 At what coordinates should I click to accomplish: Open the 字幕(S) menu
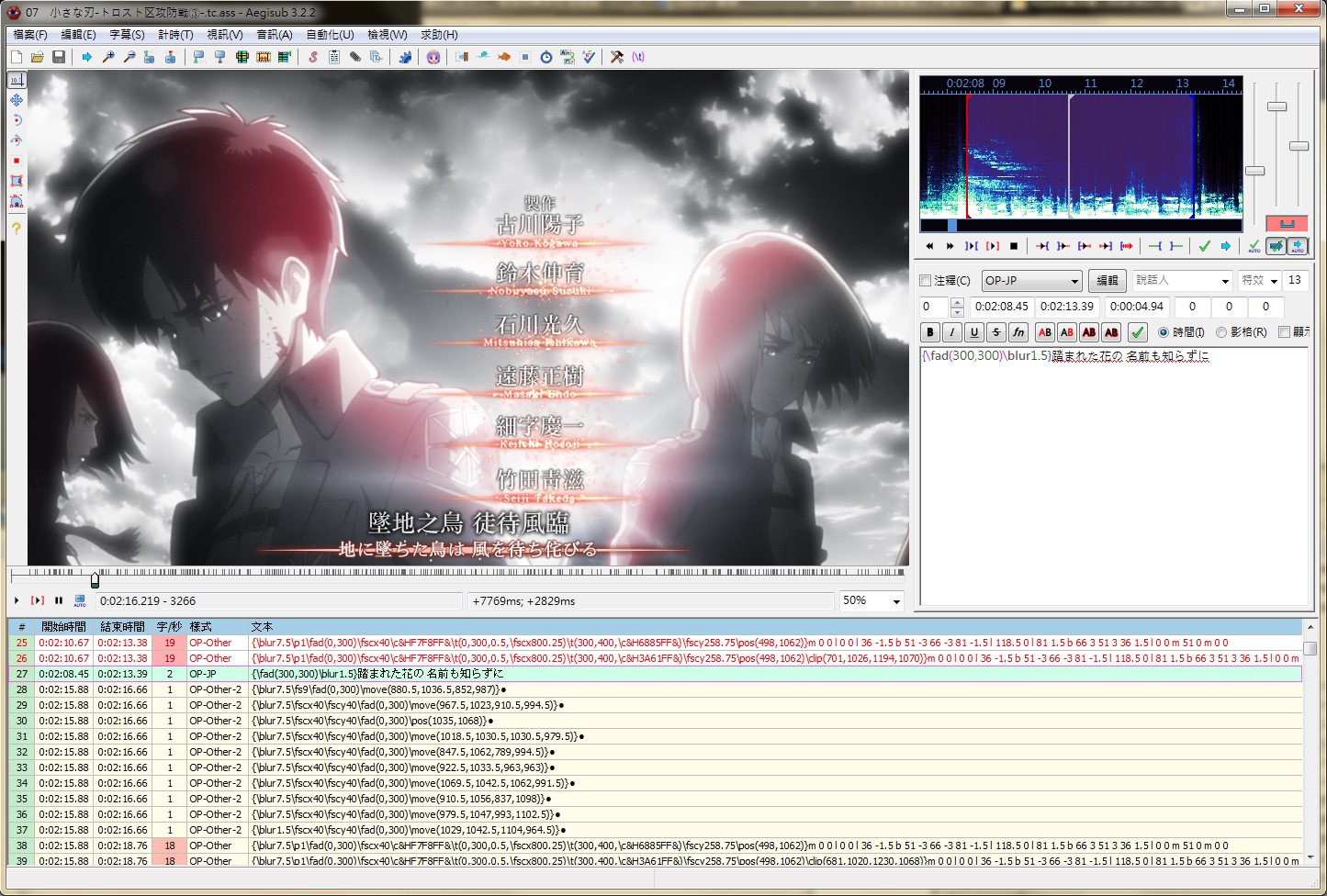(x=127, y=35)
